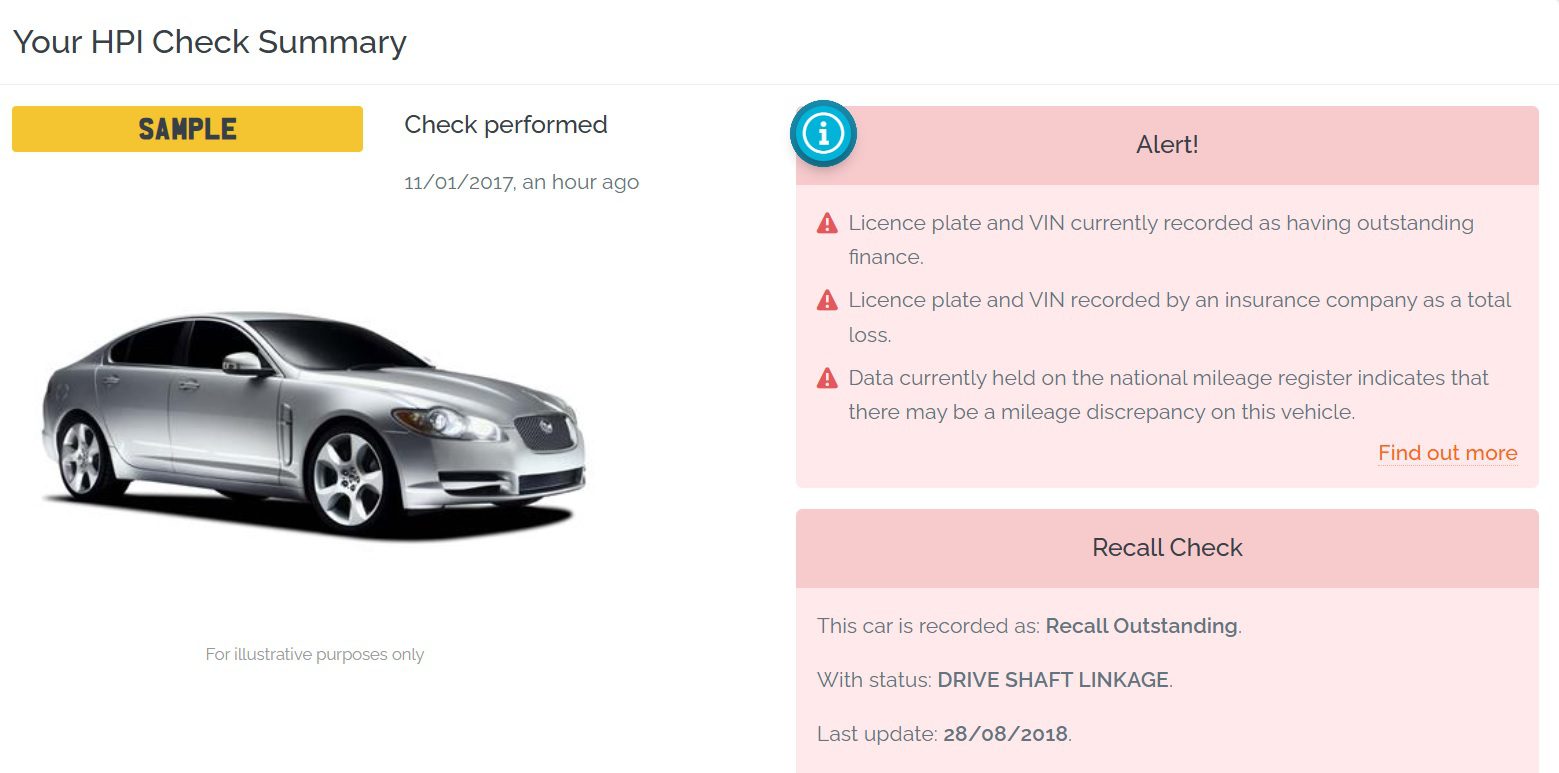Viewport: 1559px width, 773px height.
Task: Click the '28/08/2018' last update date
Action: tap(1005, 734)
